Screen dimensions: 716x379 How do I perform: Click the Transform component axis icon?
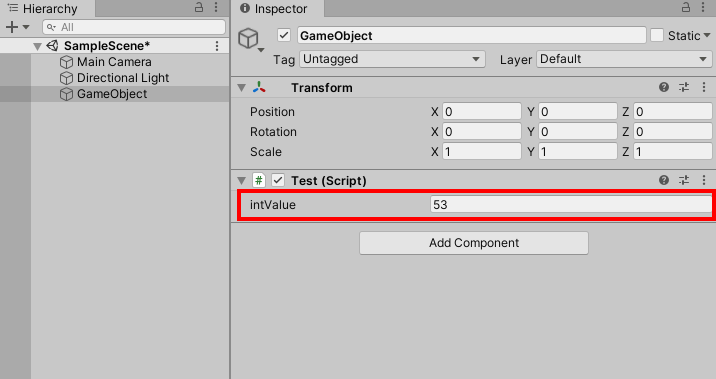(259, 87)
